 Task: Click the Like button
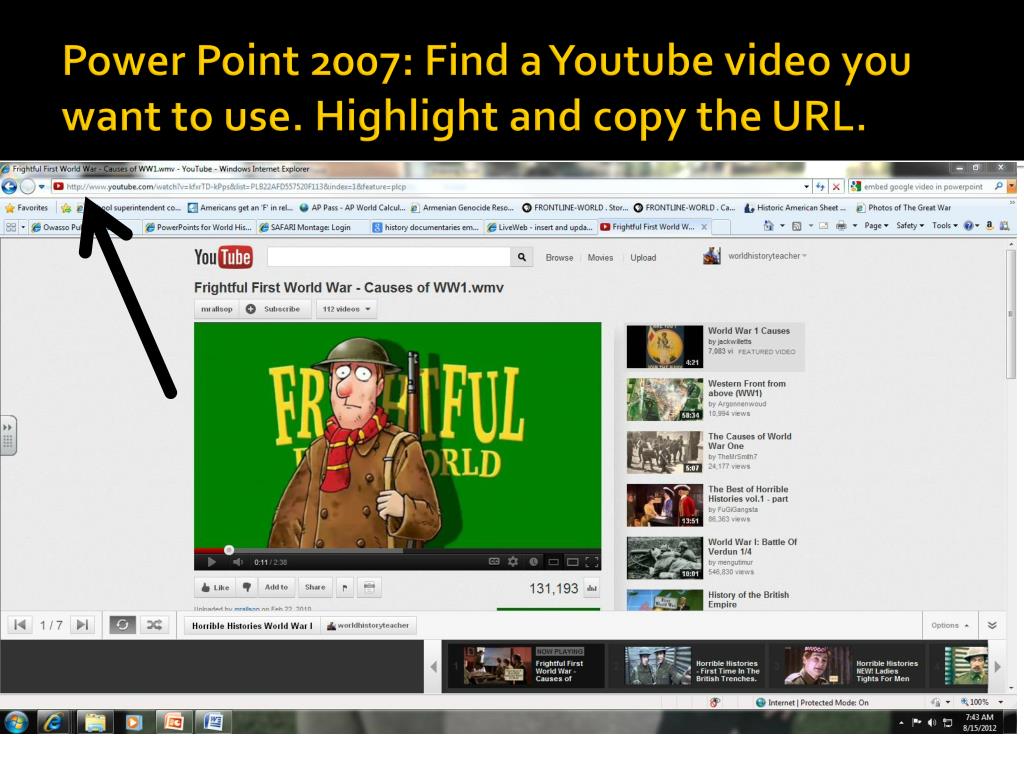tap(215, 587)
